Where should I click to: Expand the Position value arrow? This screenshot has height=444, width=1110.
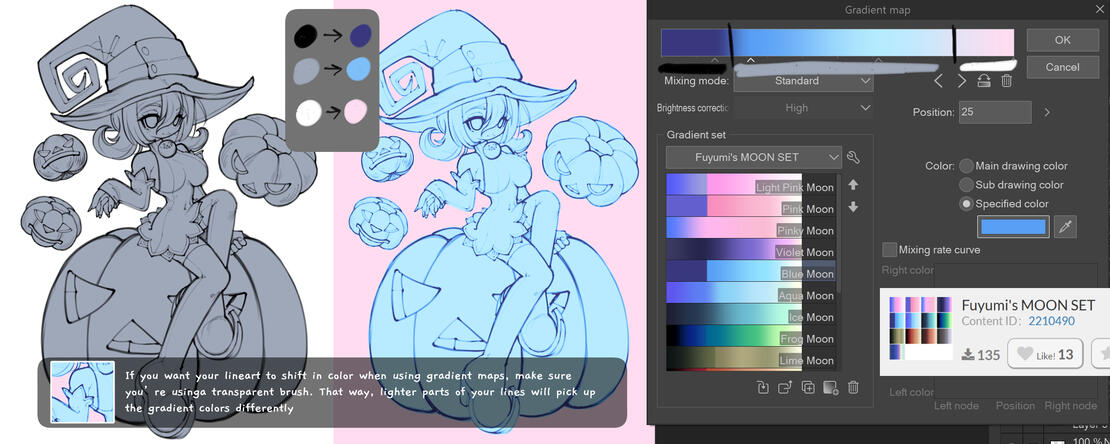(1047, 113)
